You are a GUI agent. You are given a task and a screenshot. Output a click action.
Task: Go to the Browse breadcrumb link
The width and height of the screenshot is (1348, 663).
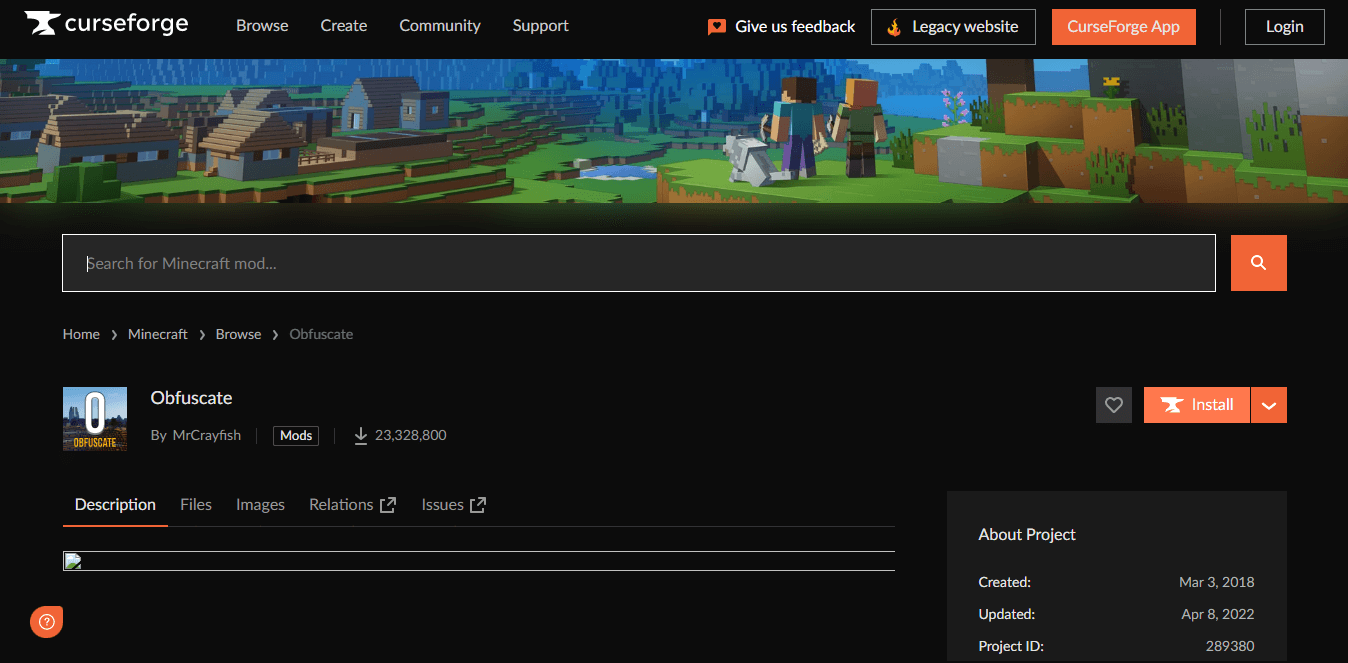coord(239,334)
